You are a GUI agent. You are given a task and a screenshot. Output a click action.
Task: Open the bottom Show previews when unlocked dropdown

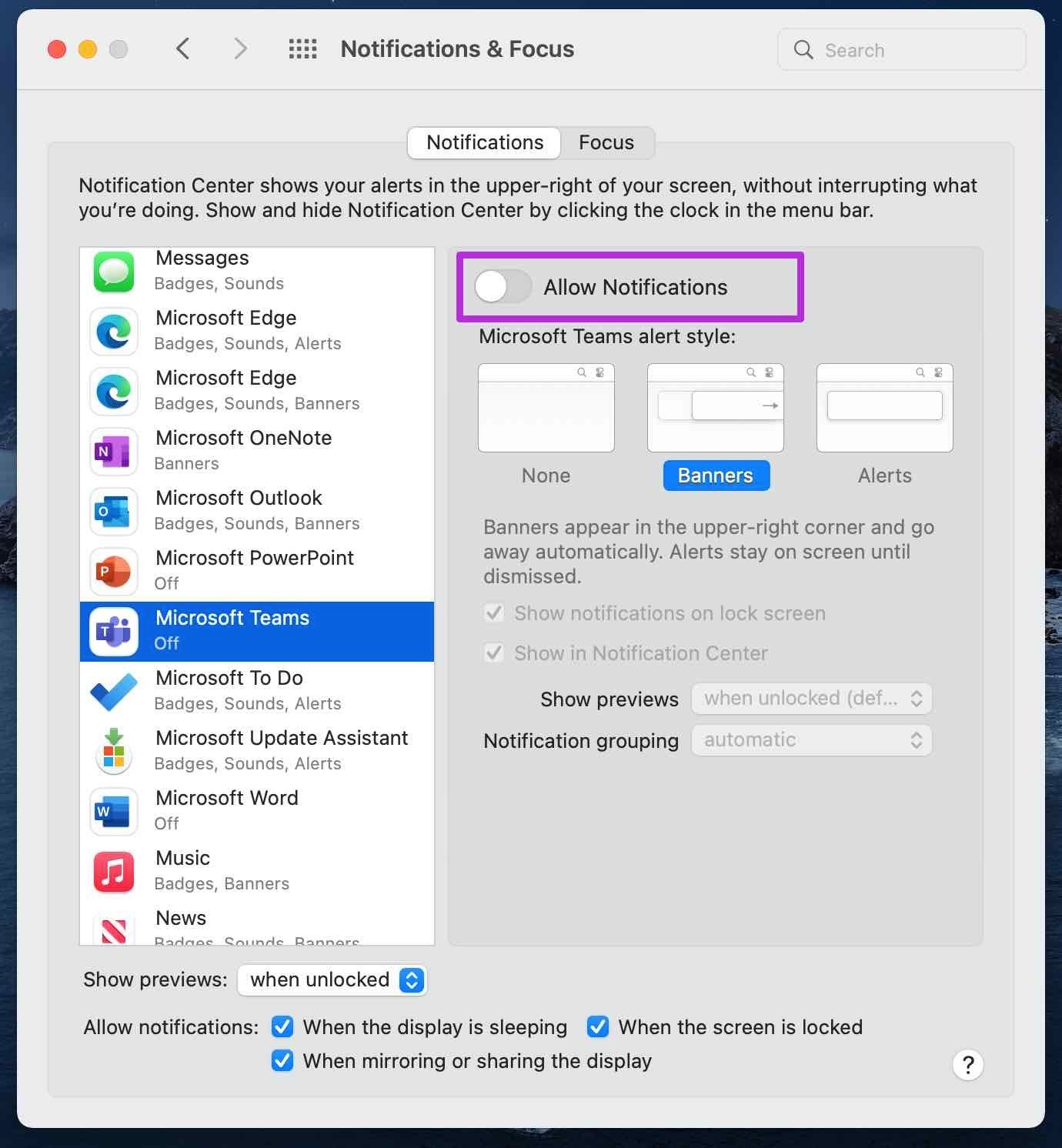[332, 979]
